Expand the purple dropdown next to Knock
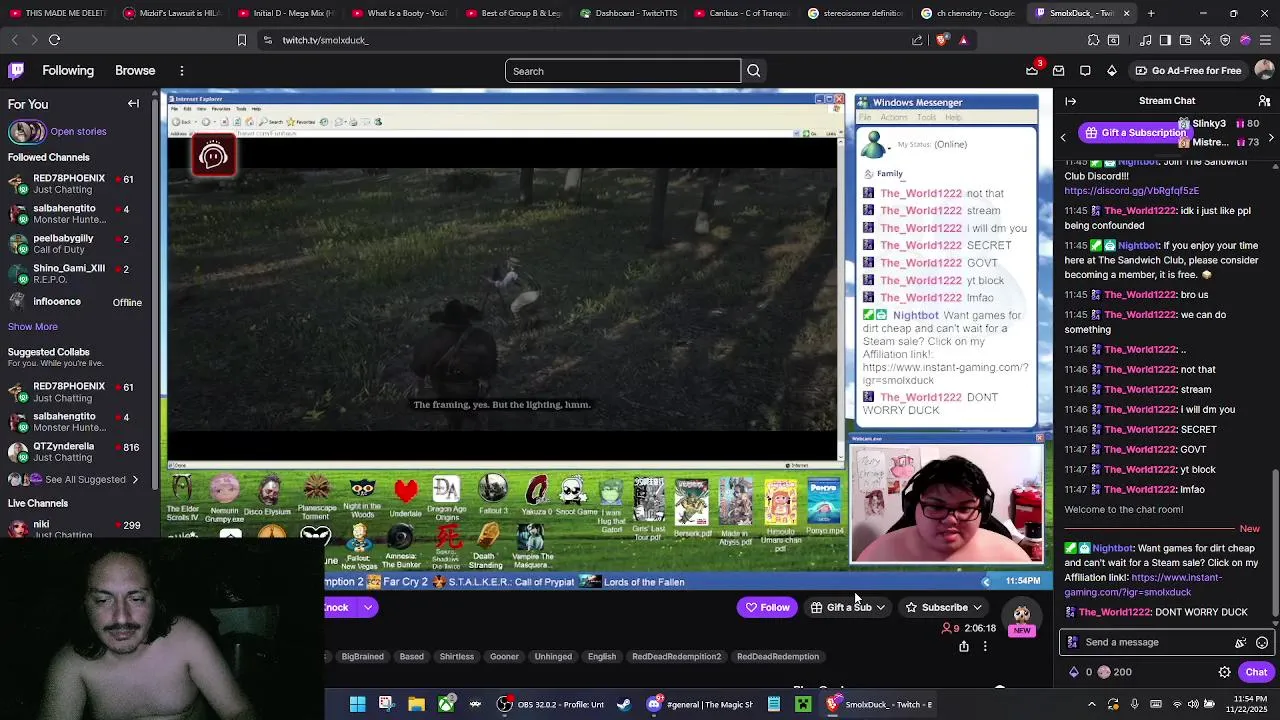 click(368, 607)
